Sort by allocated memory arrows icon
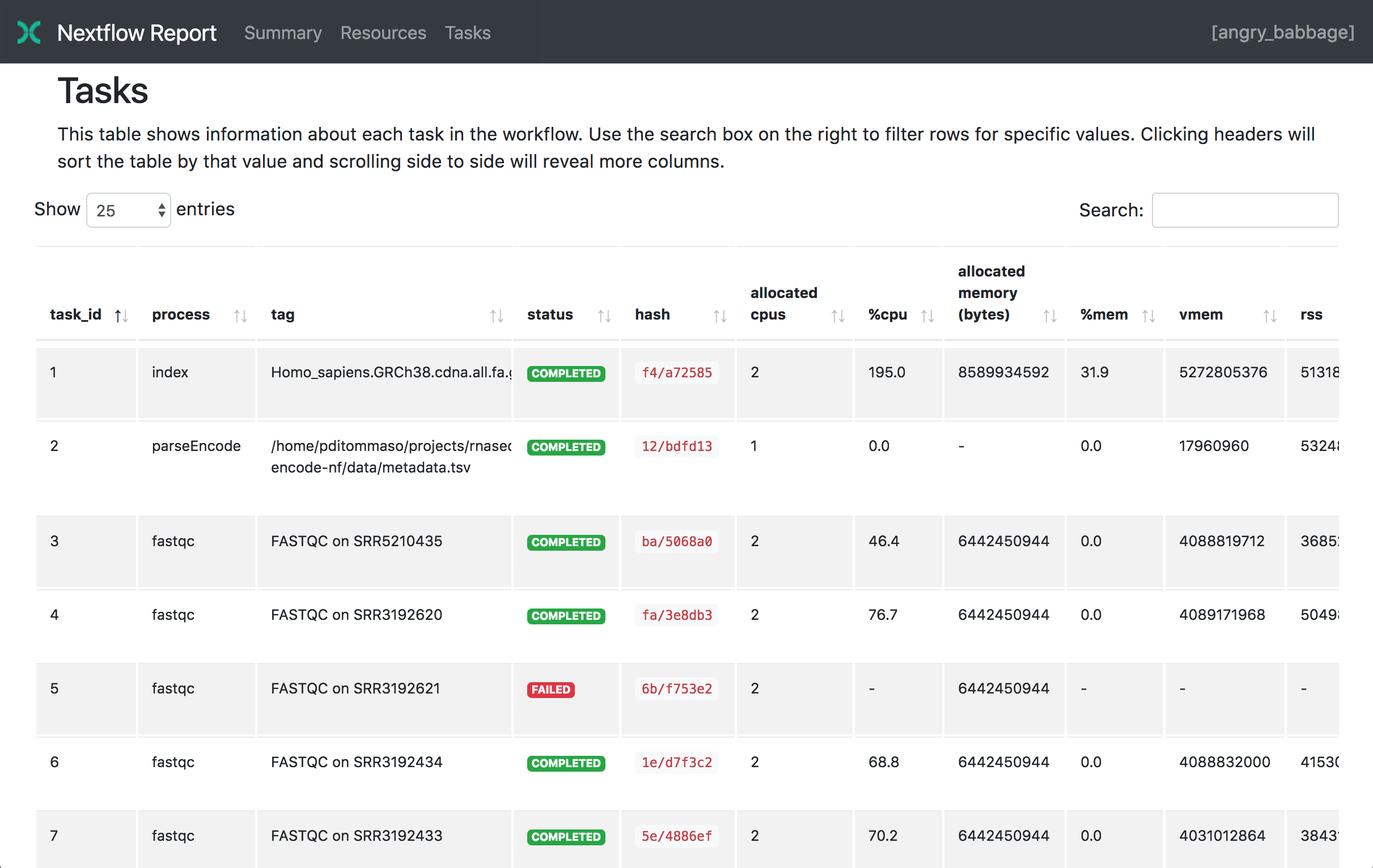This screenshot has width=1373, height=868. click(1050, 316)
